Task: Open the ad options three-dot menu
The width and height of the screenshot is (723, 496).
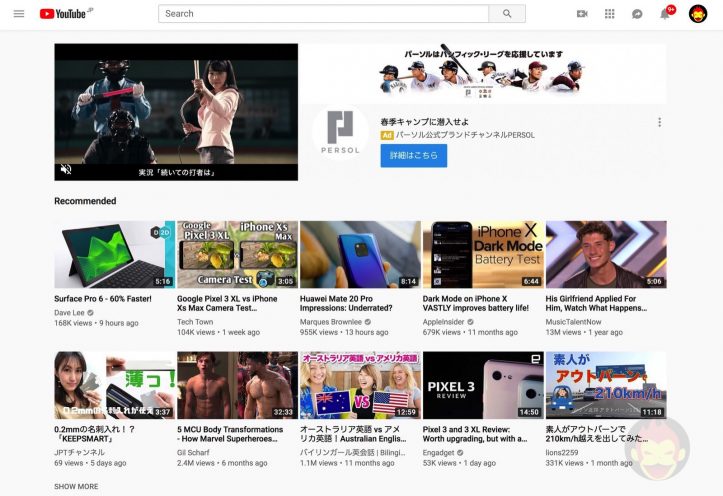Action: pos(659,122)
